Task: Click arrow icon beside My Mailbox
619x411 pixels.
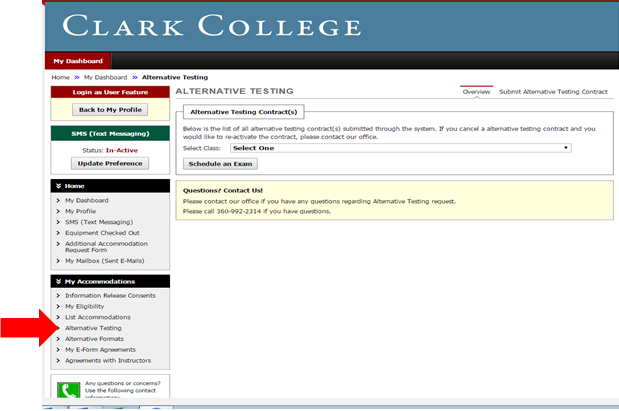Action: (58, 261)
